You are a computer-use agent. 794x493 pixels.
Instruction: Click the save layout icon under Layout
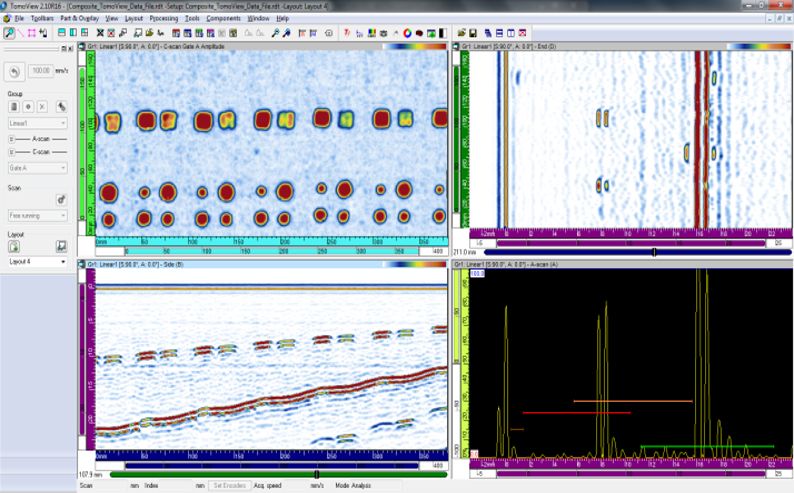[x=61, y=246]
